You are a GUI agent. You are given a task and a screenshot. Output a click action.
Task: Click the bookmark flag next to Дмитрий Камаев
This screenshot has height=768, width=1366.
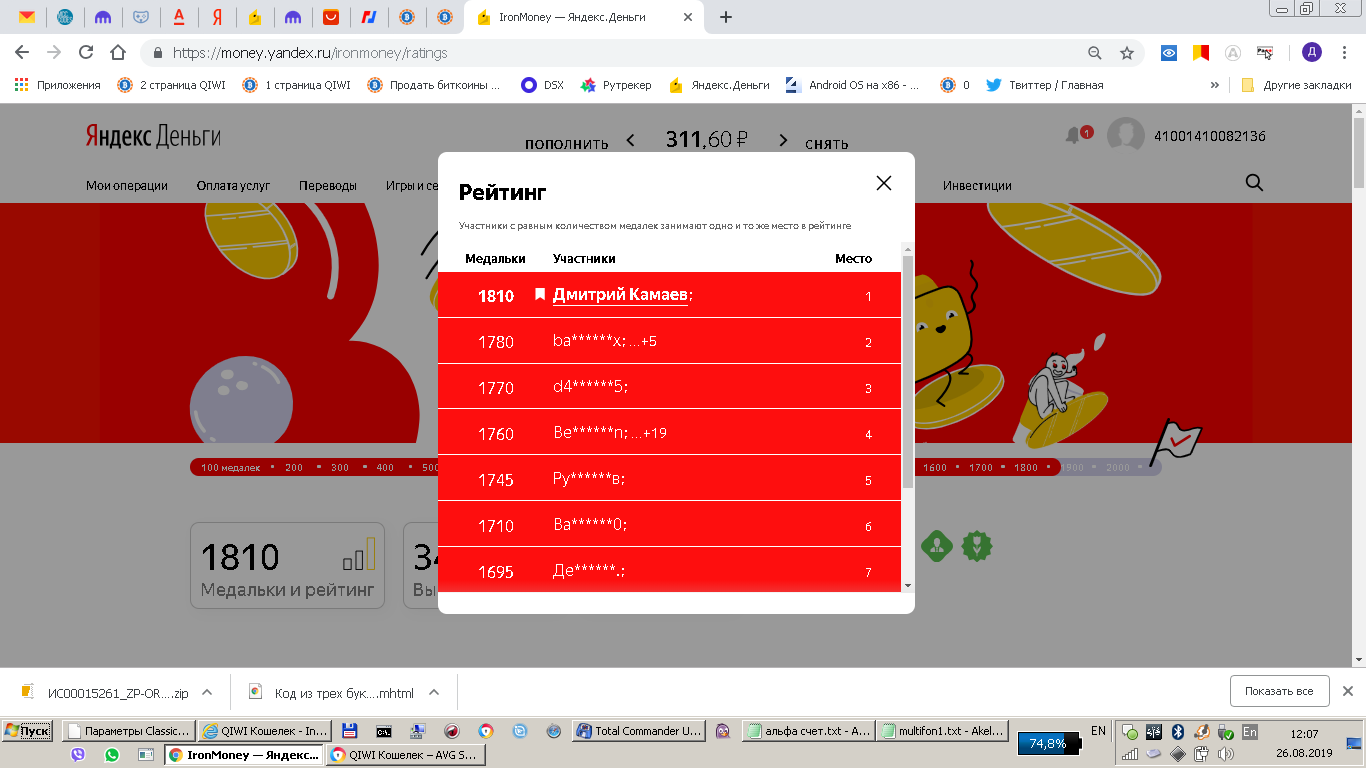pos(540,294)
